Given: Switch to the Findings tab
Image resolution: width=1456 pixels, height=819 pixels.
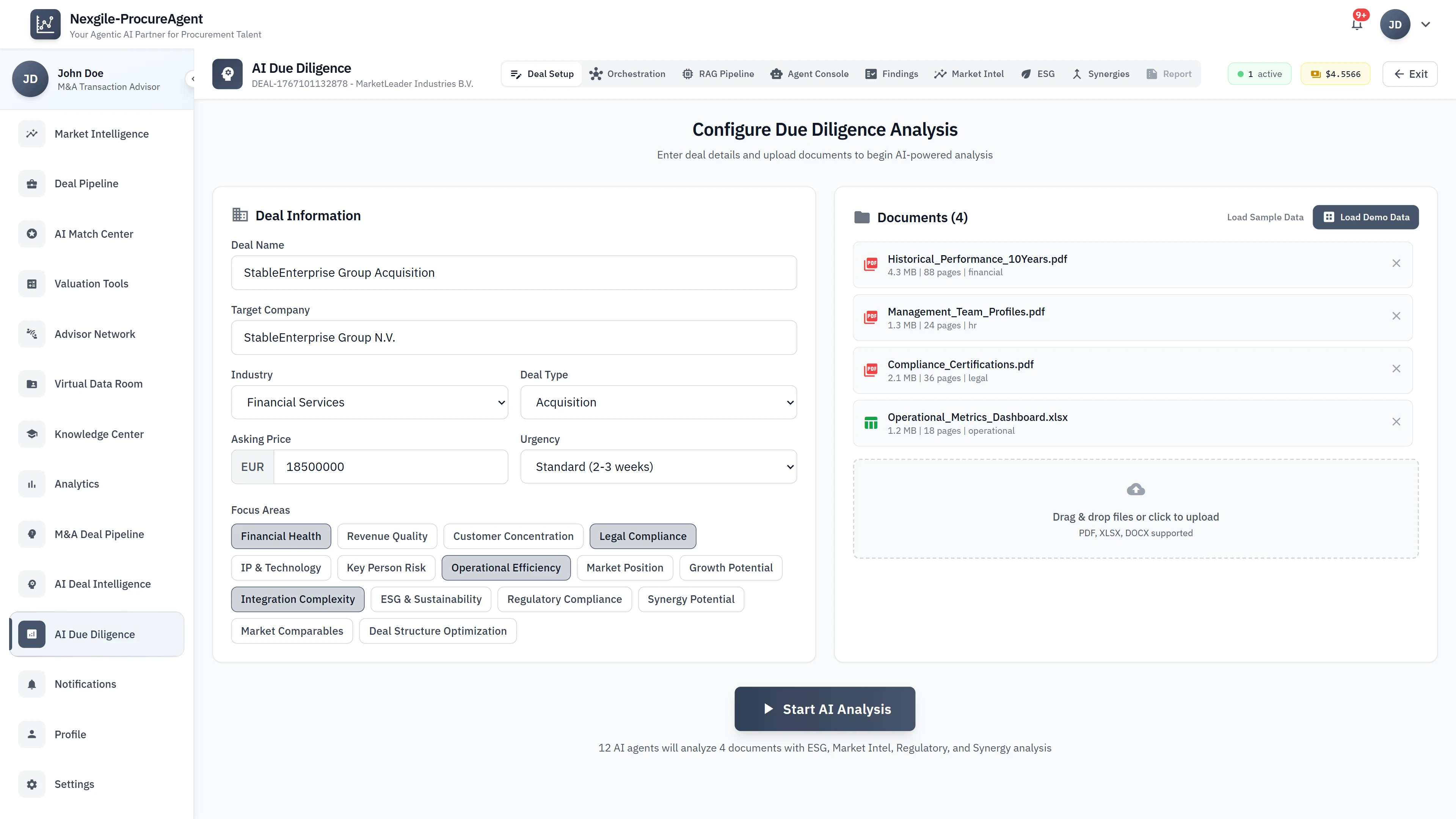Looking at the screenshot, I should 891,74.
